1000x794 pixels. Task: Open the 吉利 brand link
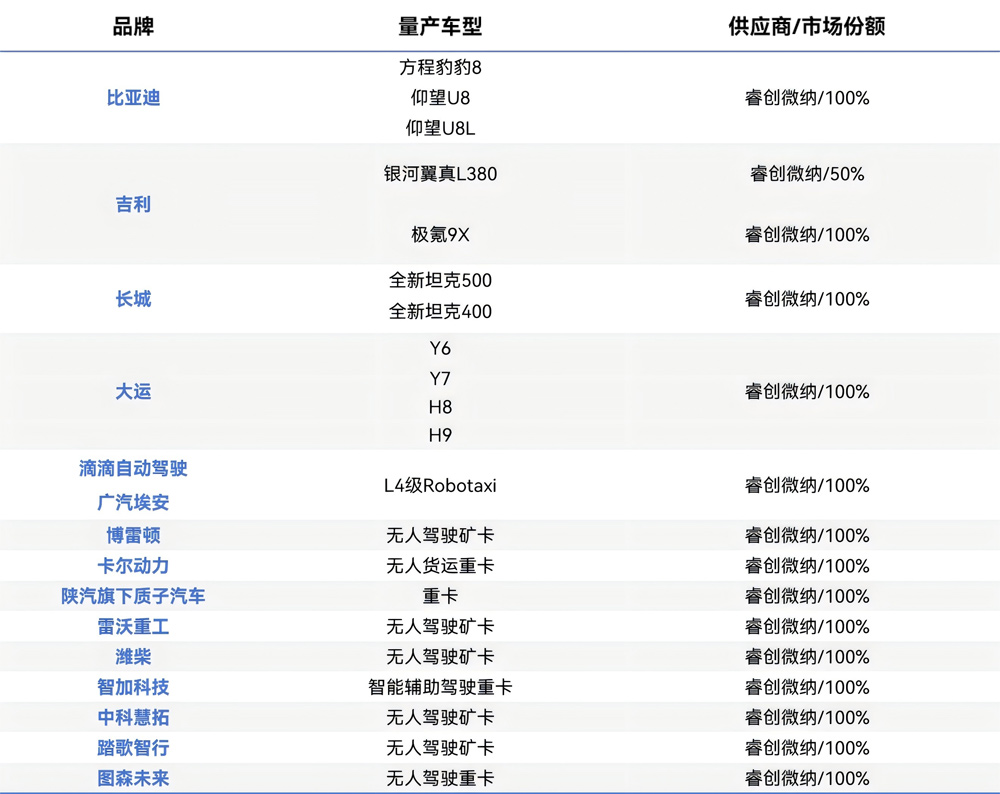tap(133, 204)
